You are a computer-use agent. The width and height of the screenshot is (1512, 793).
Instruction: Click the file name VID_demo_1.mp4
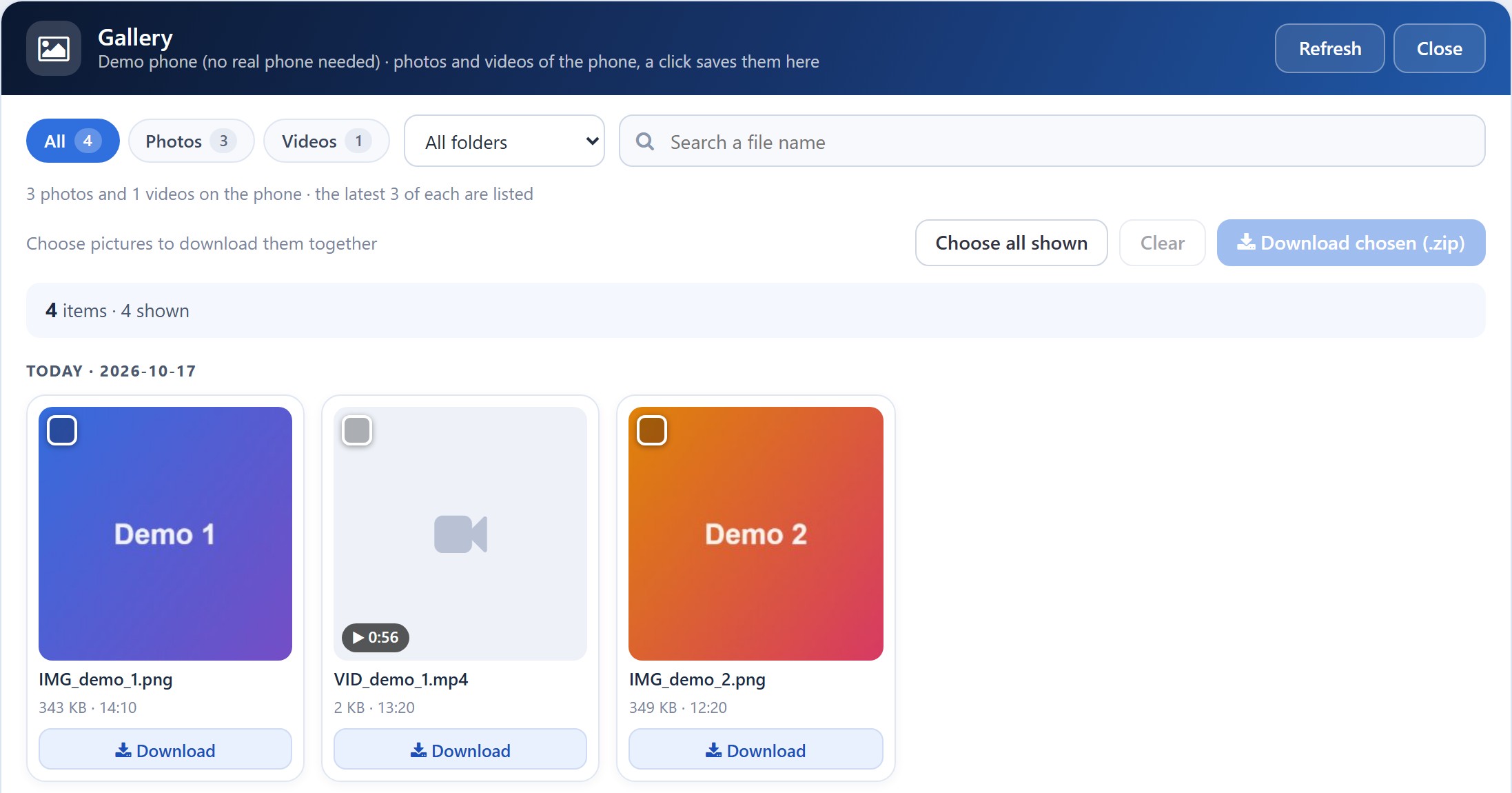point(401,679)
